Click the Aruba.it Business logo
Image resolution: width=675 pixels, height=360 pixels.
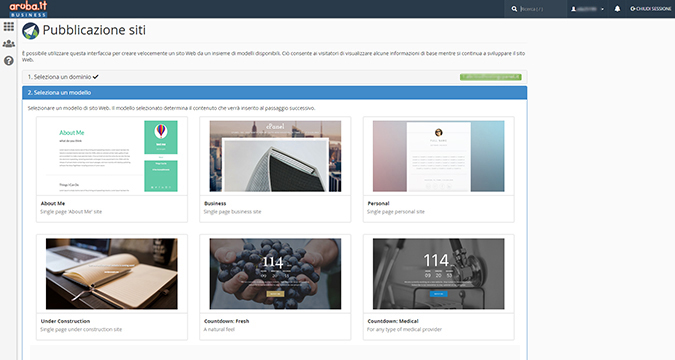[x=28, y=9]
